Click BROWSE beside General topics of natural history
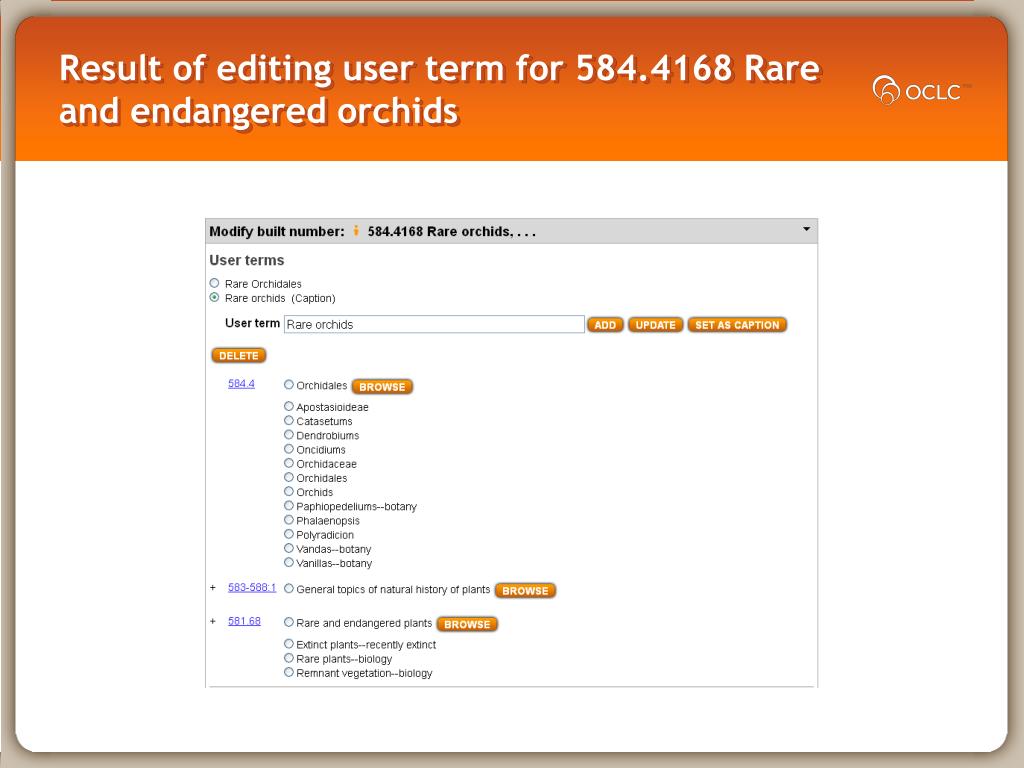This screenshot has height=768, width=1024. pos(525,590)
